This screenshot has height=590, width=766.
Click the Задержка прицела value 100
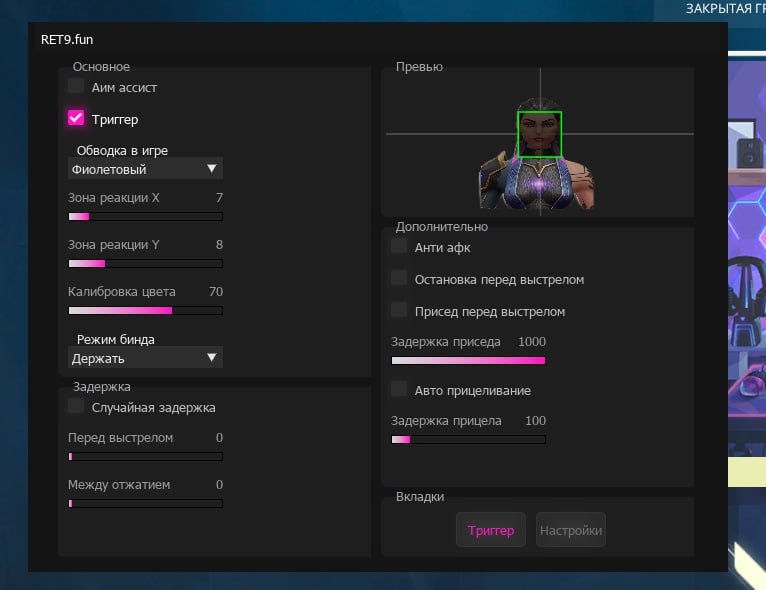535,421
